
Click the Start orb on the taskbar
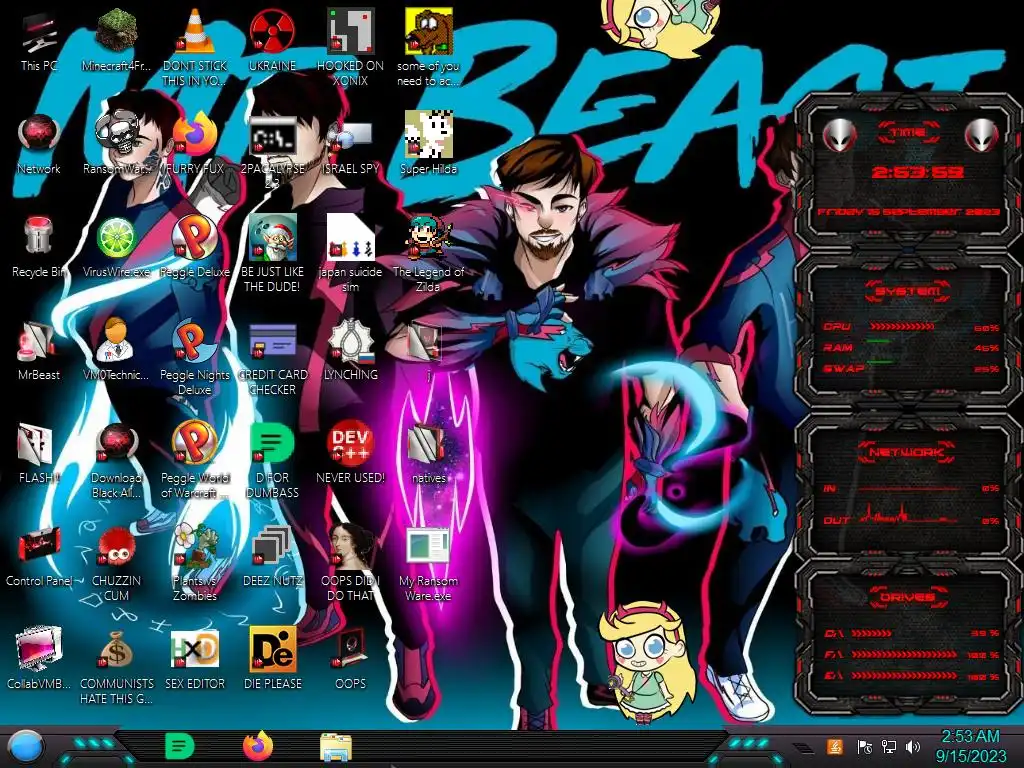tap(26, 747)
